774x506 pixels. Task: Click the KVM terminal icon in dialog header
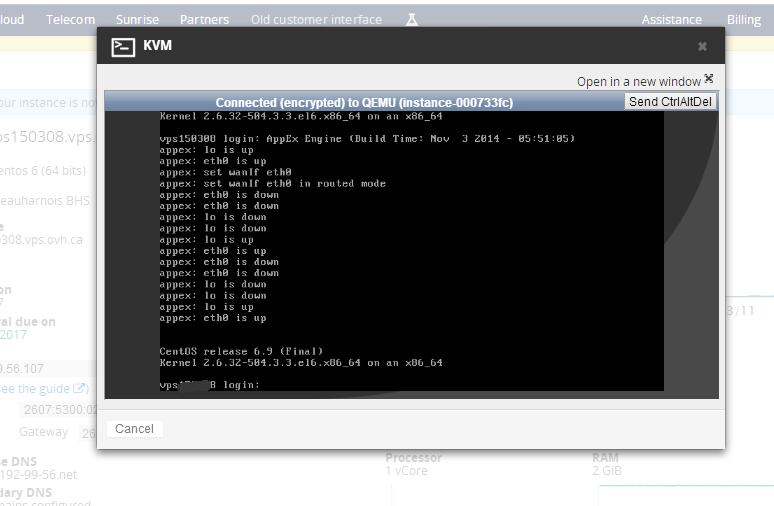click(x=123, y=47)
